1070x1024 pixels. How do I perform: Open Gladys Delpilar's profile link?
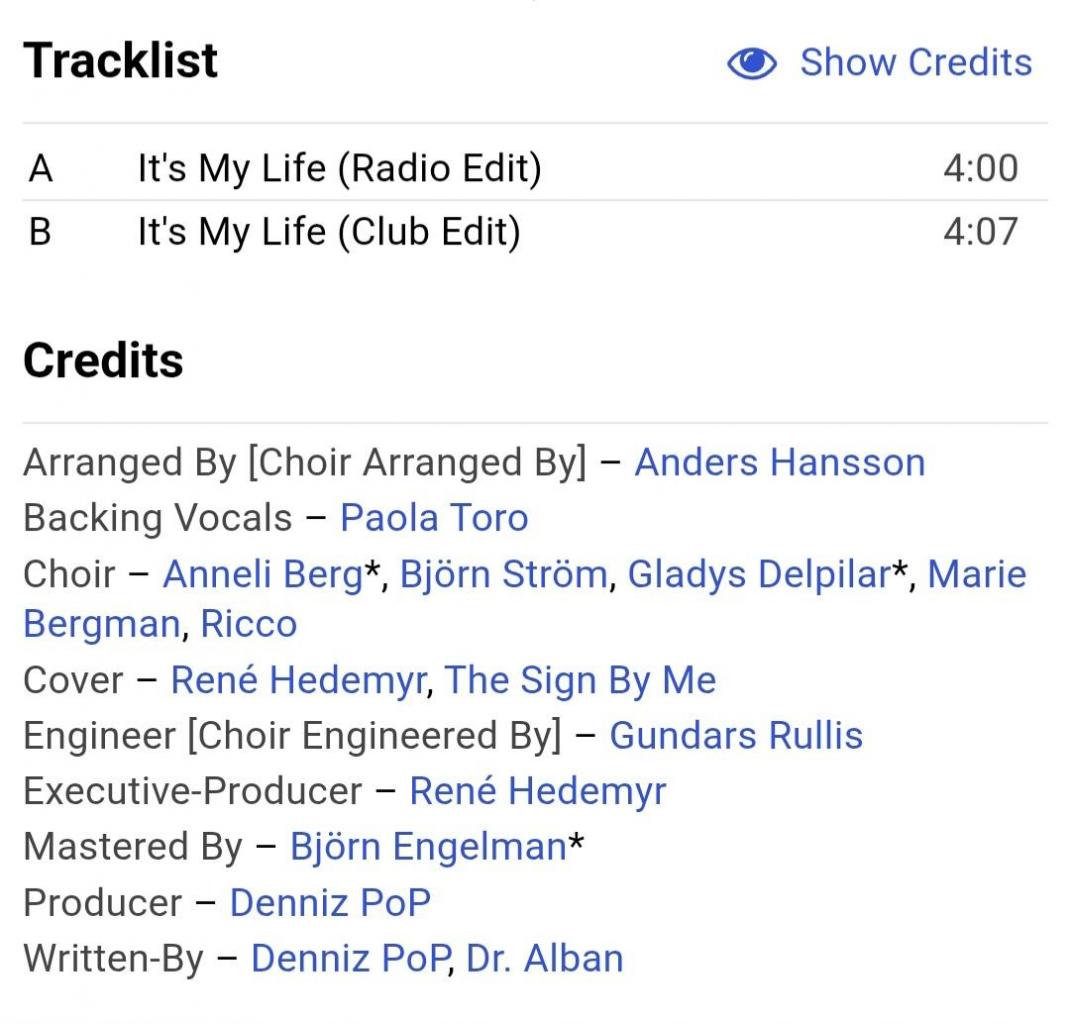click(758, 575)
